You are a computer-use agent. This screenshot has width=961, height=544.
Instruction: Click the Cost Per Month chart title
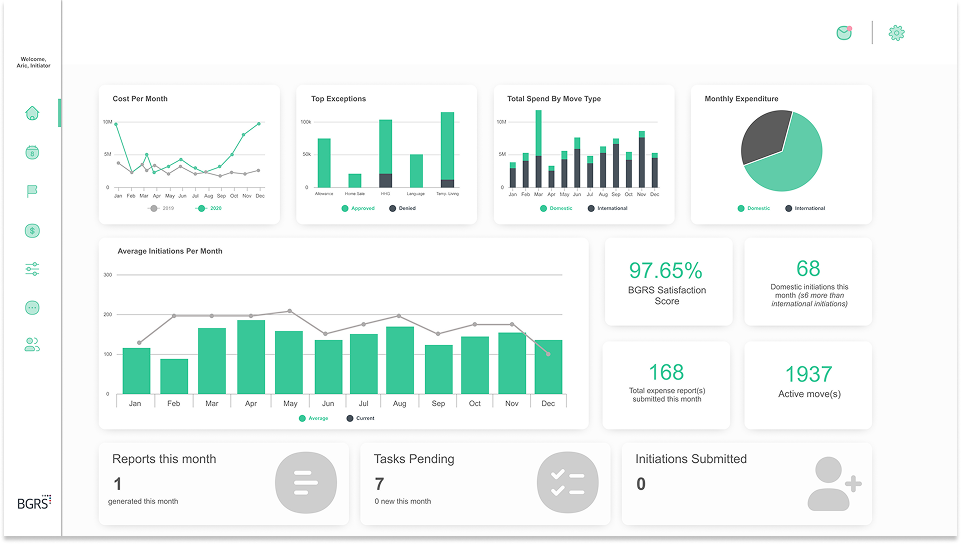click(x=140, y=99)
